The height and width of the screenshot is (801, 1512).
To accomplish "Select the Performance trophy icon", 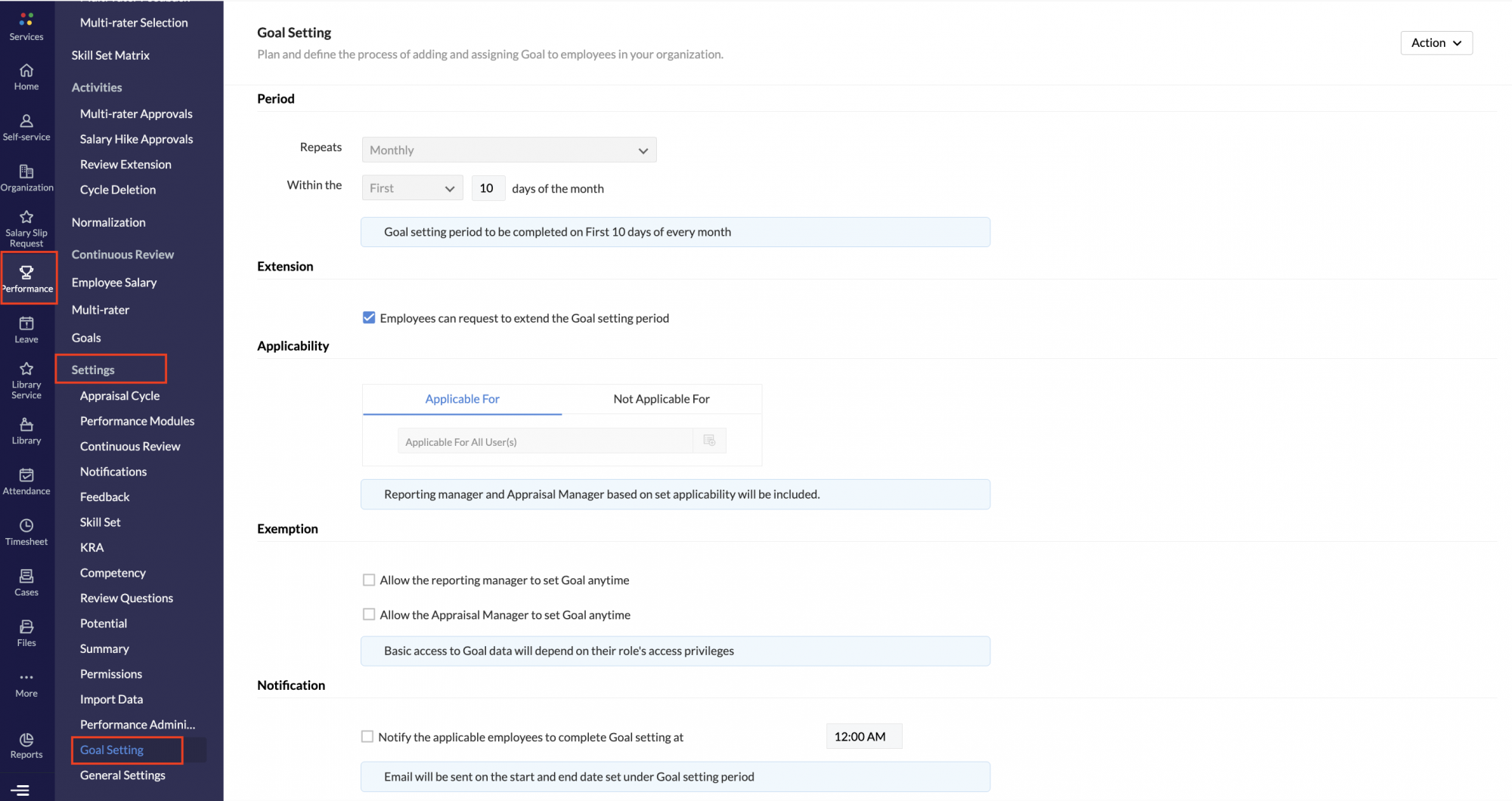I will pos(26,272).
